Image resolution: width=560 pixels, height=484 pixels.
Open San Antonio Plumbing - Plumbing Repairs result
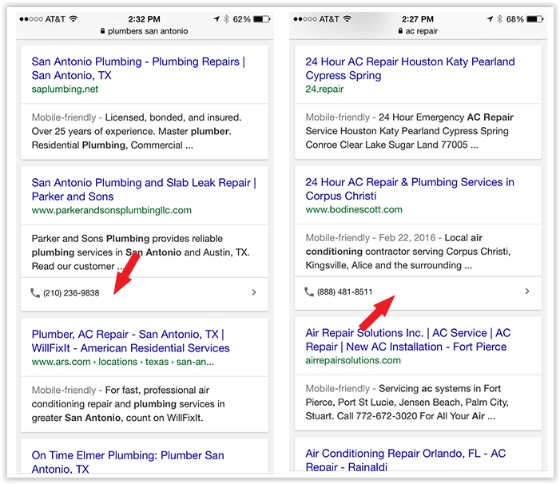coord(139,68)
